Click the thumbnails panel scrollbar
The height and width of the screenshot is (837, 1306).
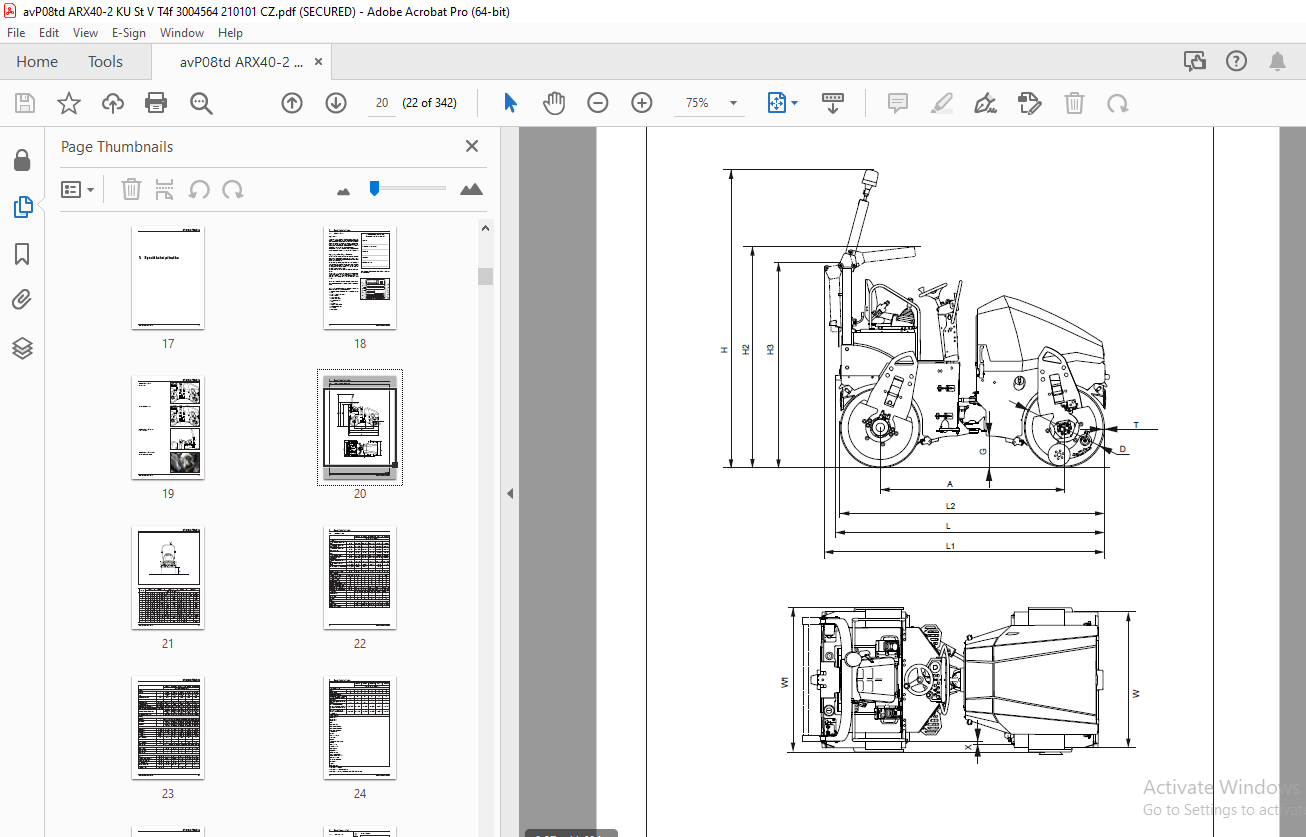pos(486,277)
